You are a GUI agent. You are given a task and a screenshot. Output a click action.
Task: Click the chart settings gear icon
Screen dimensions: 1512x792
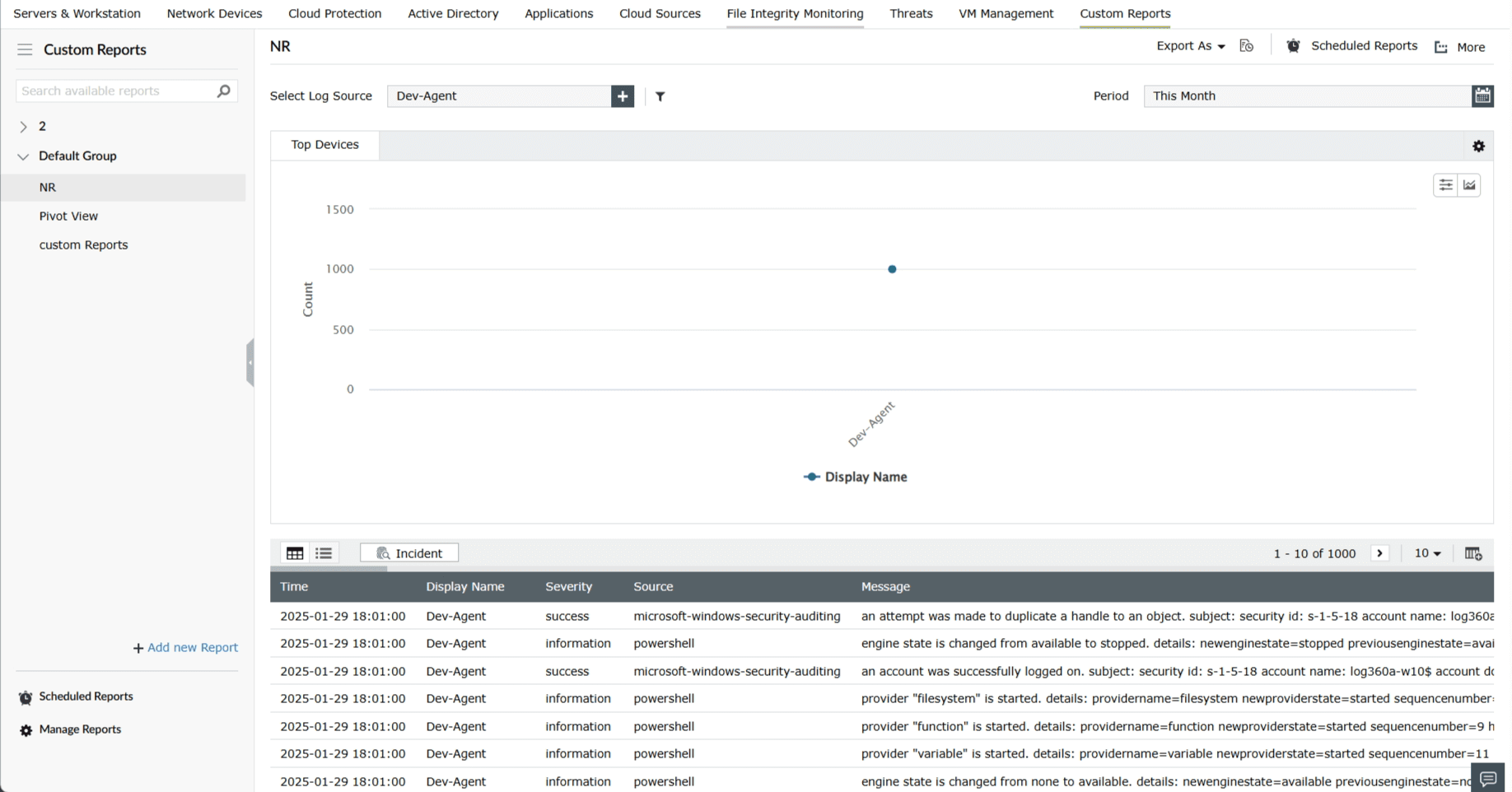pyautogui.click(x=1478, y=146)
